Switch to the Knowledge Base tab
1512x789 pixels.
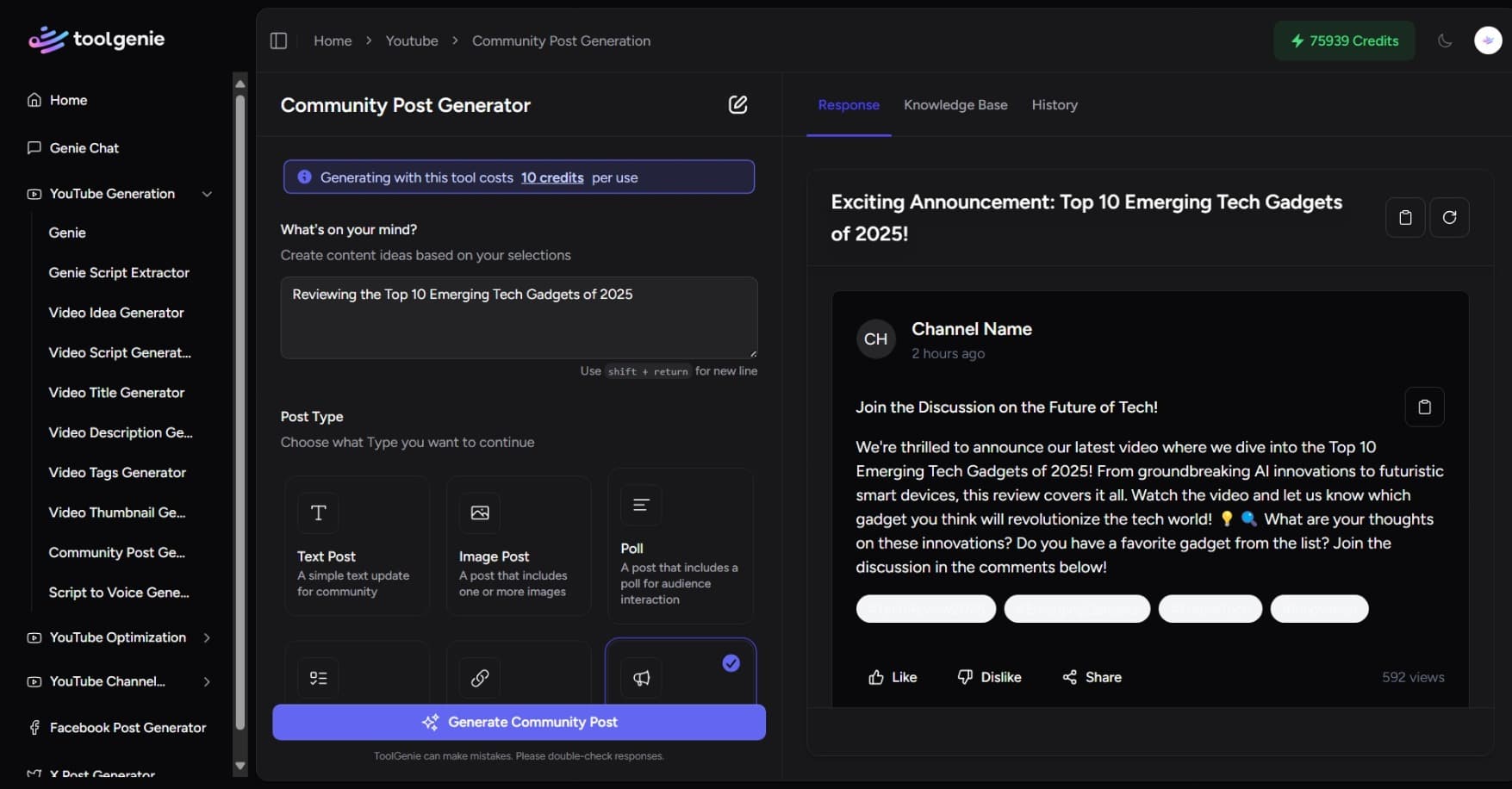(x=955, y=105)
